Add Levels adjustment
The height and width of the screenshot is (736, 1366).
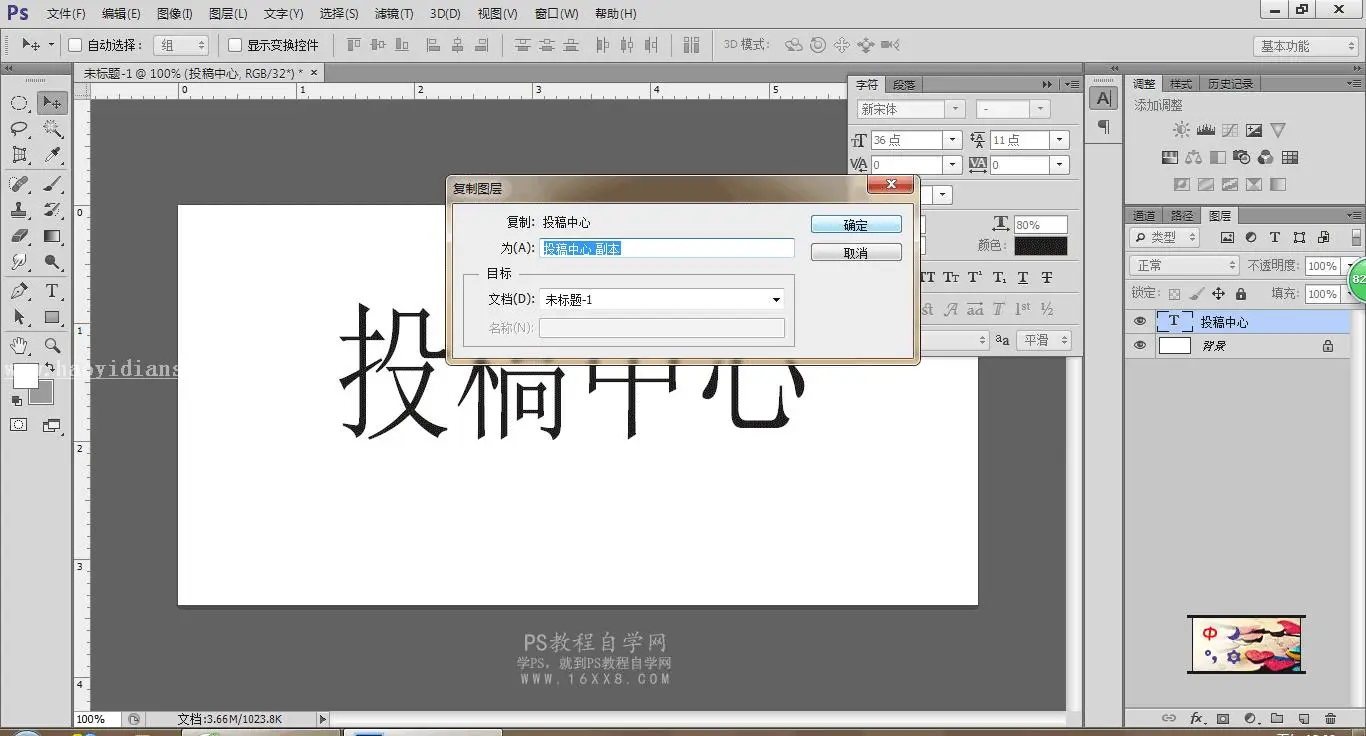pos(1206,130)
